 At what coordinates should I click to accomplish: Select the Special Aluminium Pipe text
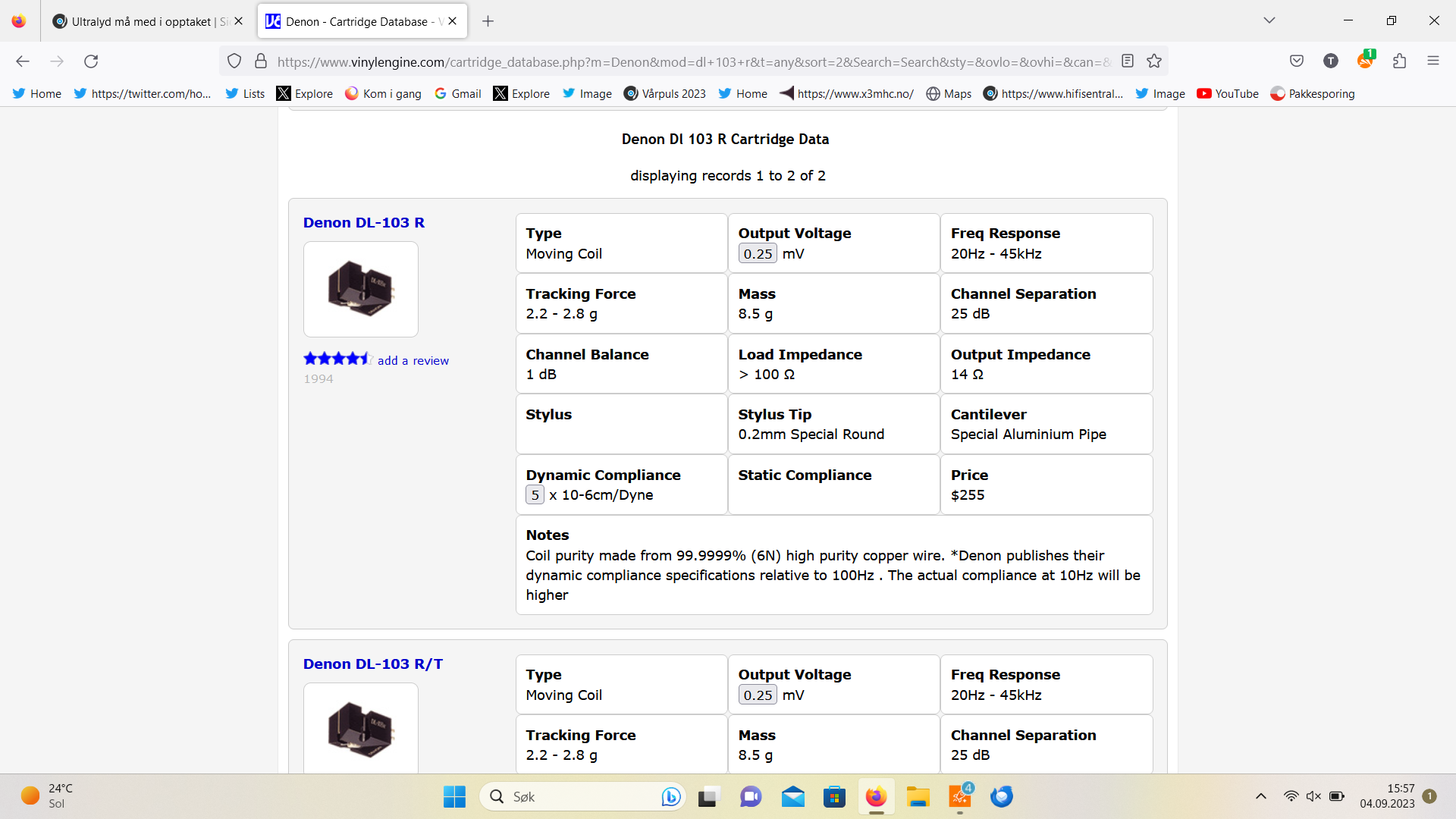click(x=1028, y=435)
